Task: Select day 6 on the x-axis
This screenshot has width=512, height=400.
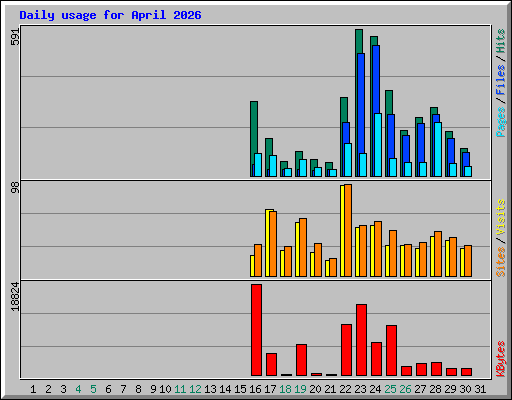Action: [x=108, y=389]
